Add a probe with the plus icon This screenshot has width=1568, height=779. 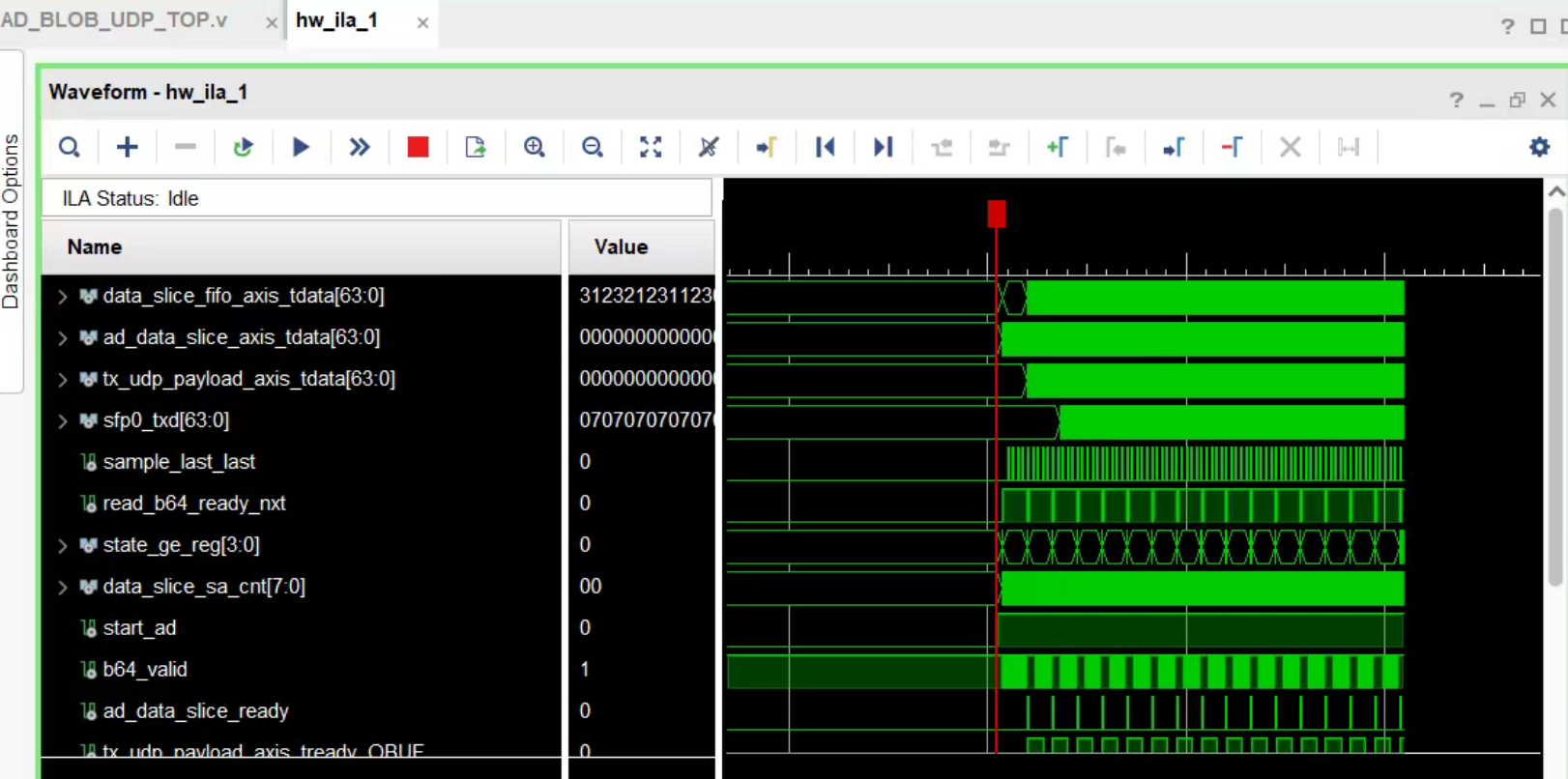click(128, 147)
